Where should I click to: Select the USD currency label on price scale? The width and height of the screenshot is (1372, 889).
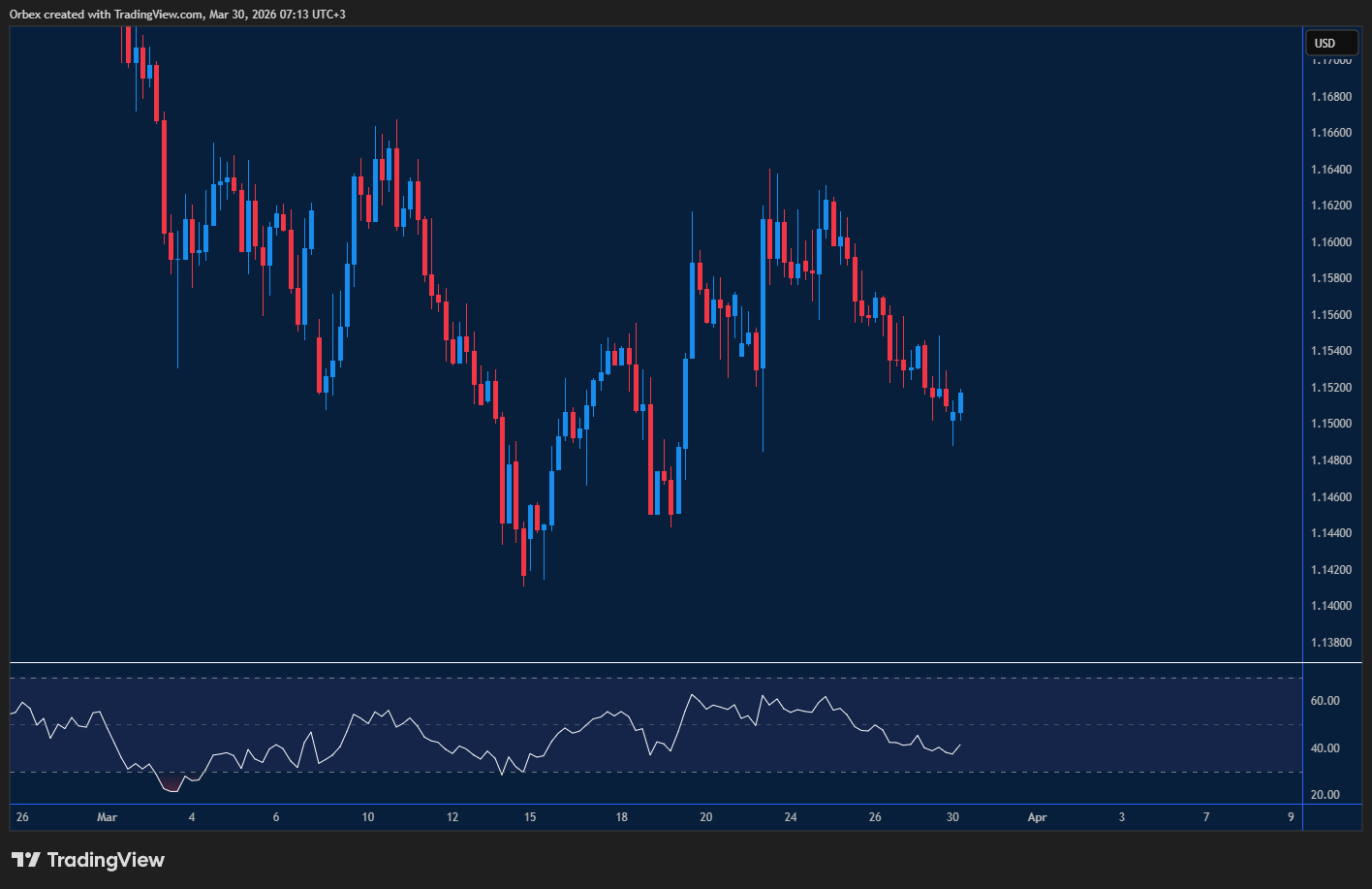(1331, 43)
